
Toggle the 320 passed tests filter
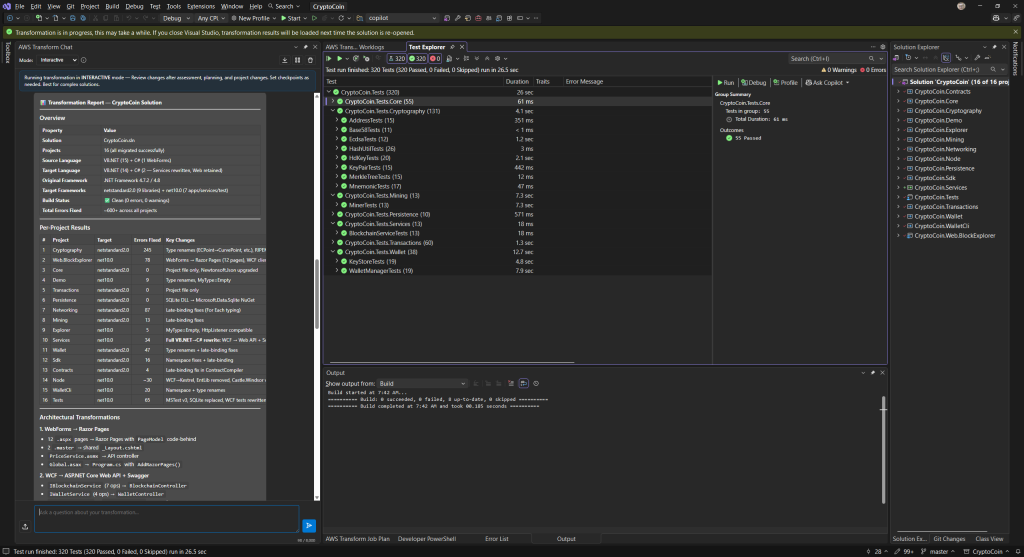click(x=417, y=58)
